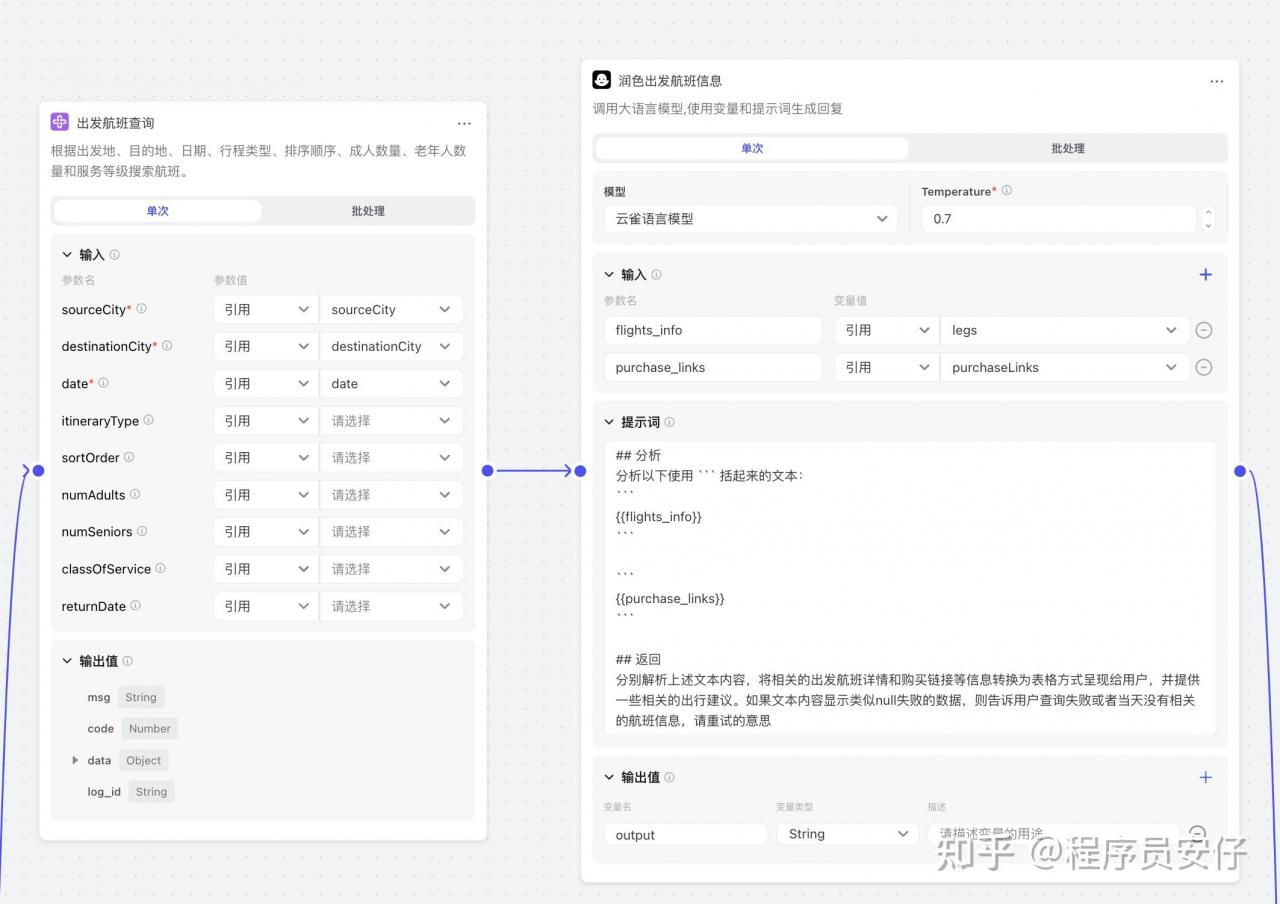This screenshot has width=1280, height=904.
Task: Open the 出发航班查询 node more-options menu
Action: click(464, 123)
